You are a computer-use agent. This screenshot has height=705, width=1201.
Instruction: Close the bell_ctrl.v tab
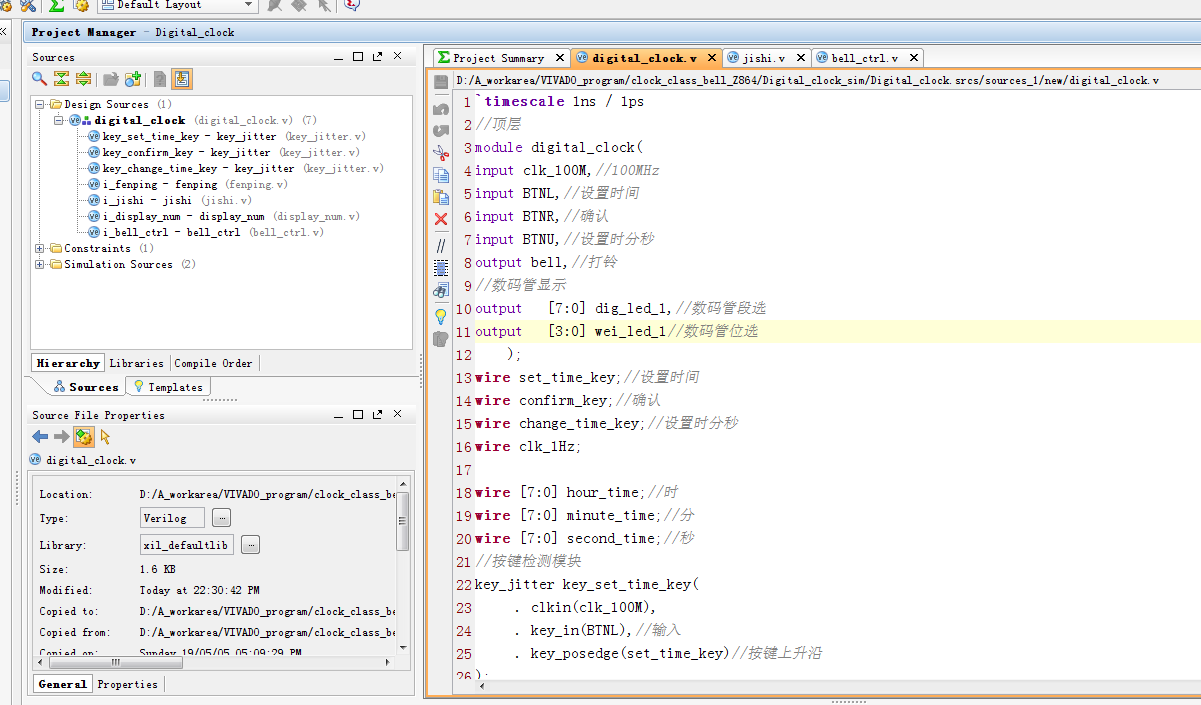pyautogui.click(x=914, y=57)
